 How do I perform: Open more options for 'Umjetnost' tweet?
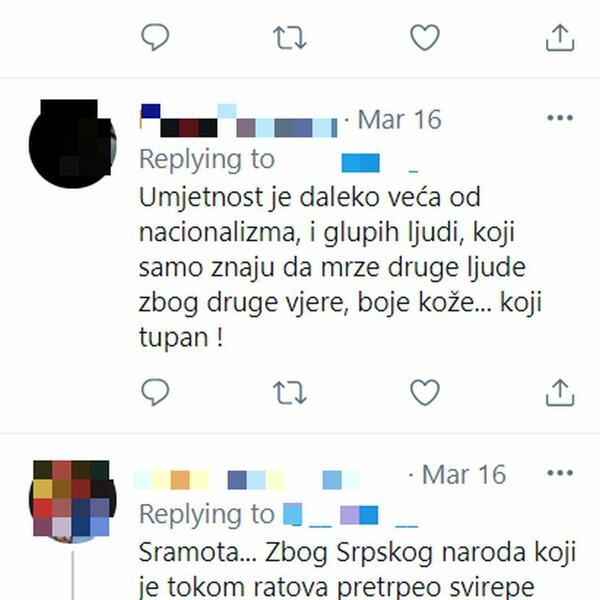pyautogui.click(x=560, y=117)
